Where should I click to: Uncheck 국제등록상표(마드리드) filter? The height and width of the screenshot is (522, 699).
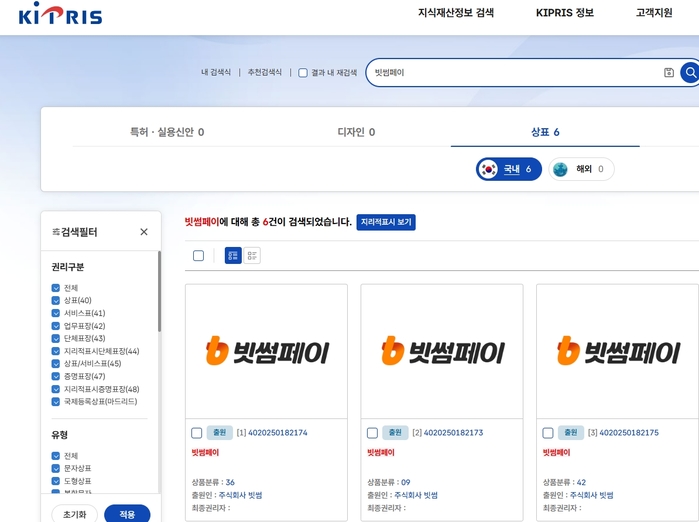(x=56, y=402)
